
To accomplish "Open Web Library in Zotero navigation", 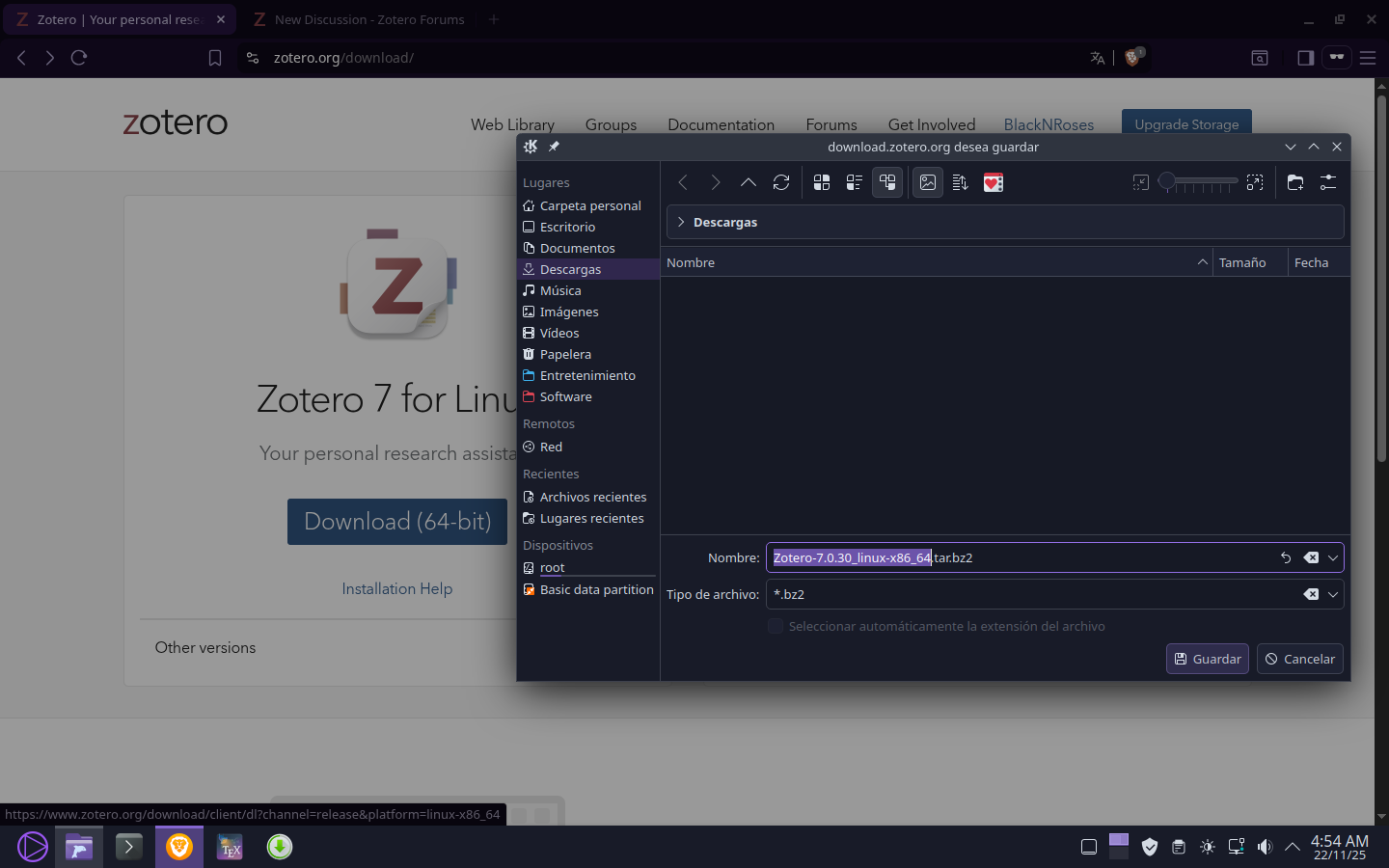I will tap(512, 124).
